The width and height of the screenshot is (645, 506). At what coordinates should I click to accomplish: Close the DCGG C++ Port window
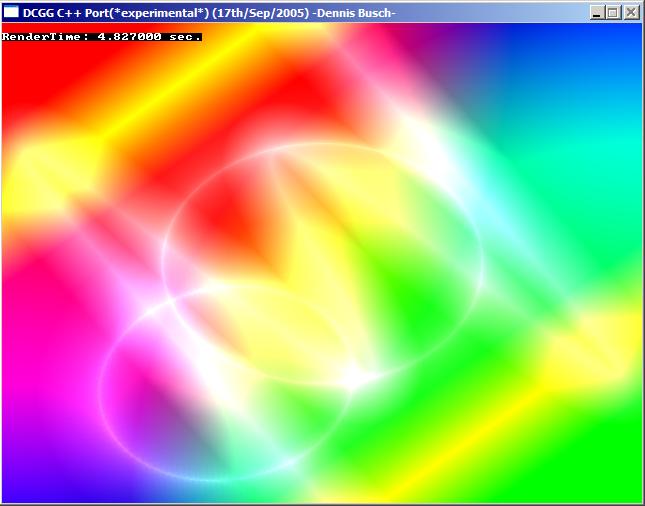631,12
